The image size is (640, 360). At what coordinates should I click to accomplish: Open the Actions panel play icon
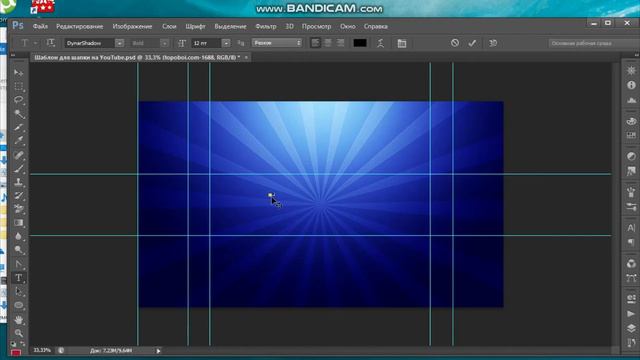point(631,313)
